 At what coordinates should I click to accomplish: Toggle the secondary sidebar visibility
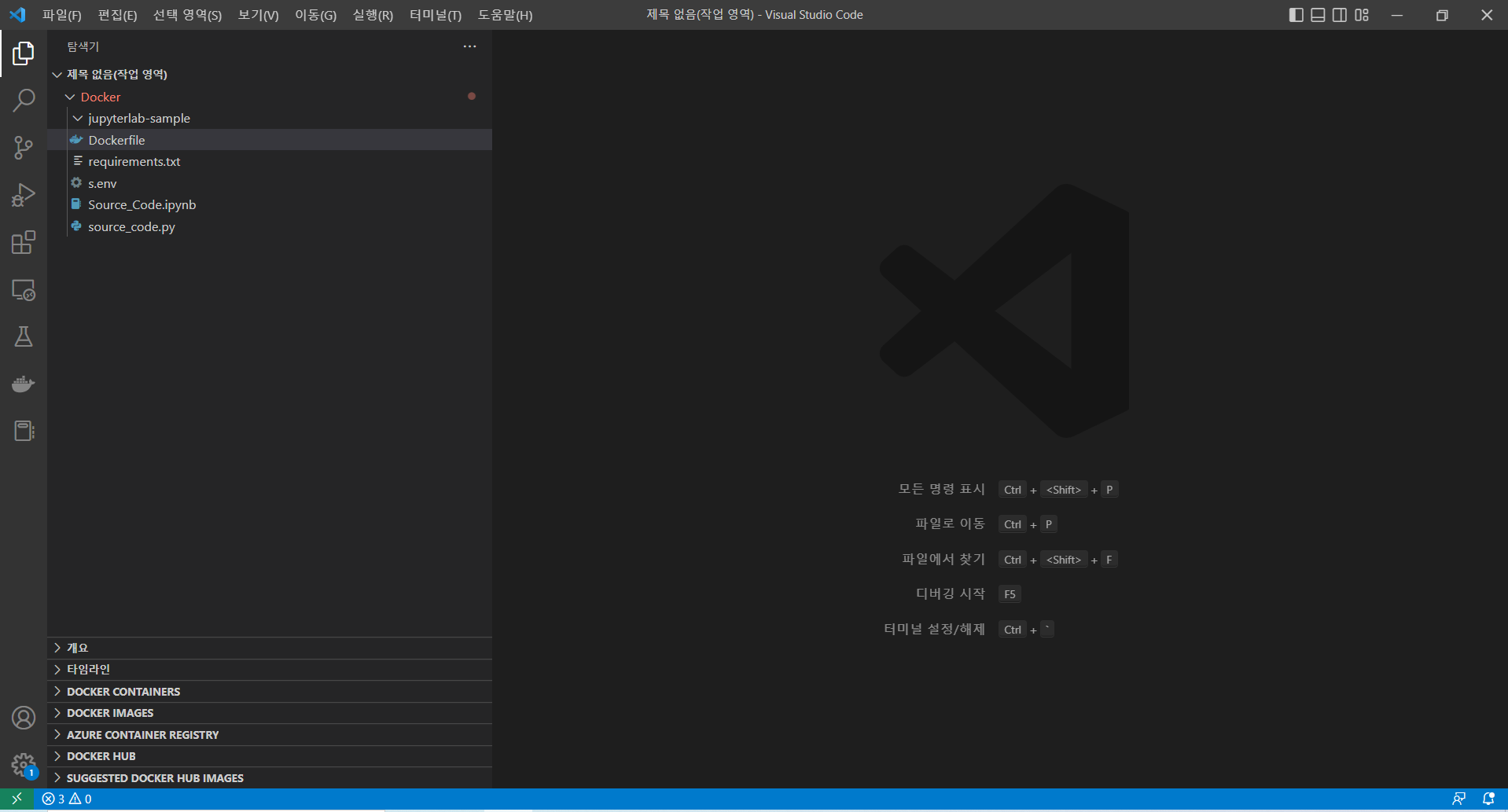click(1340, 14)
